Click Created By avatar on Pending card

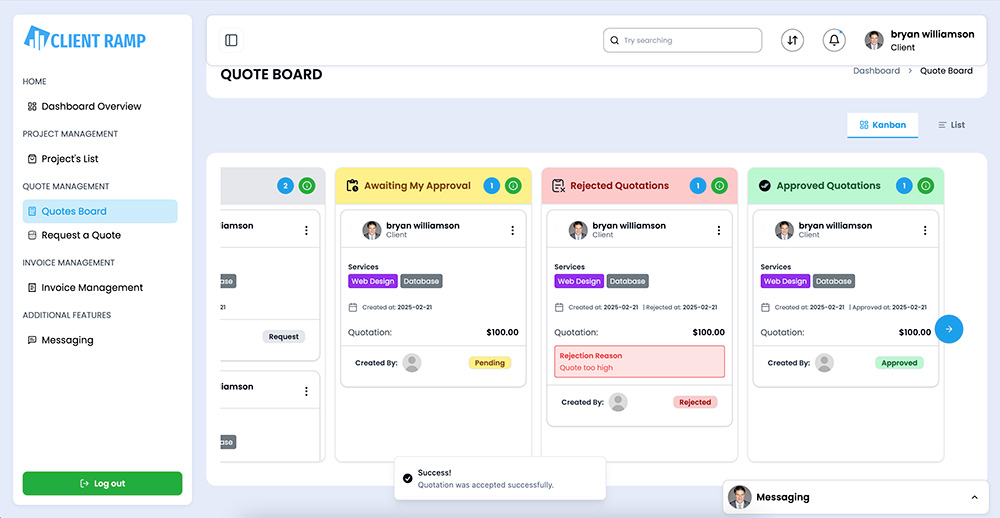click(x=412, y=363)
